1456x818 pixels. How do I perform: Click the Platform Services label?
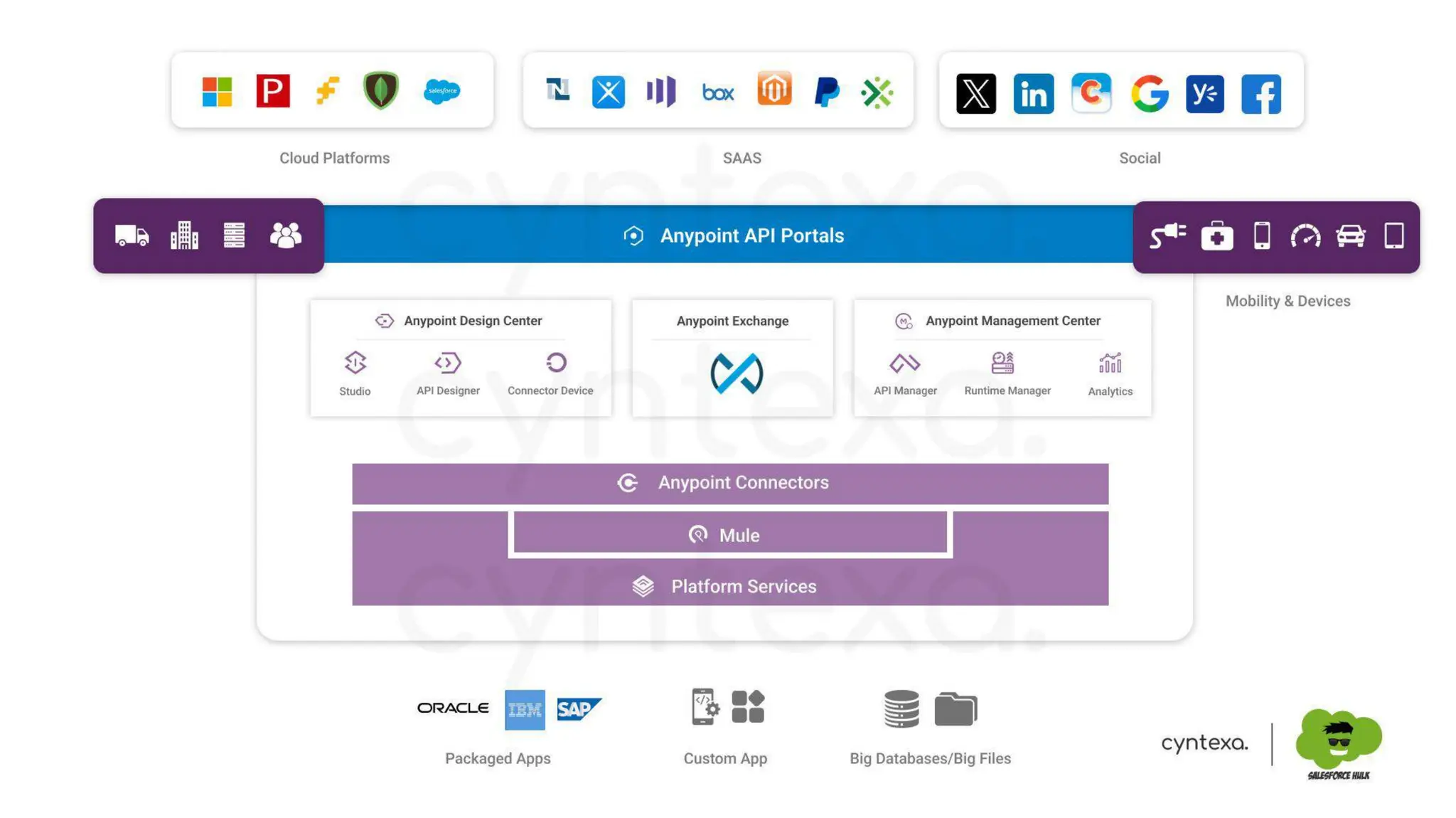coord(744,587)
